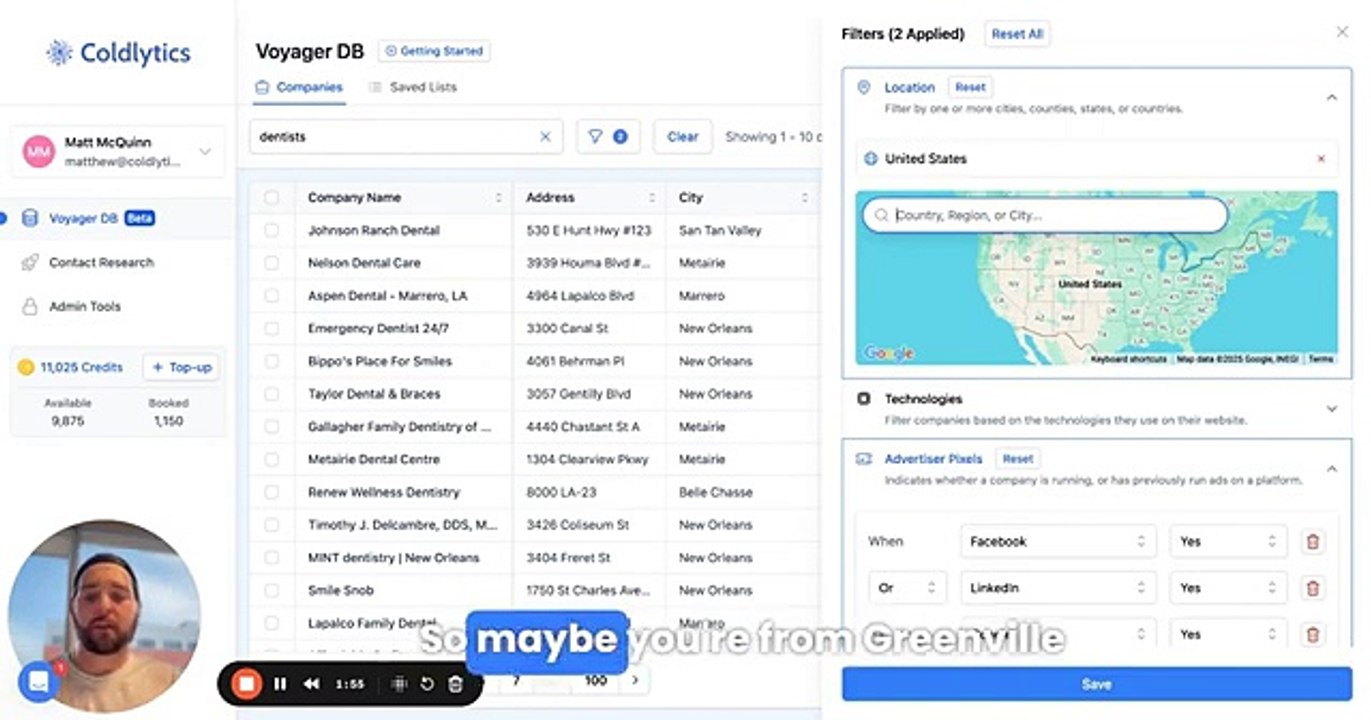The height and width of the screenshot is (720, 1371).
Task: Select the Metairie Dental Centre checkbox
Action: pos(272,459)
